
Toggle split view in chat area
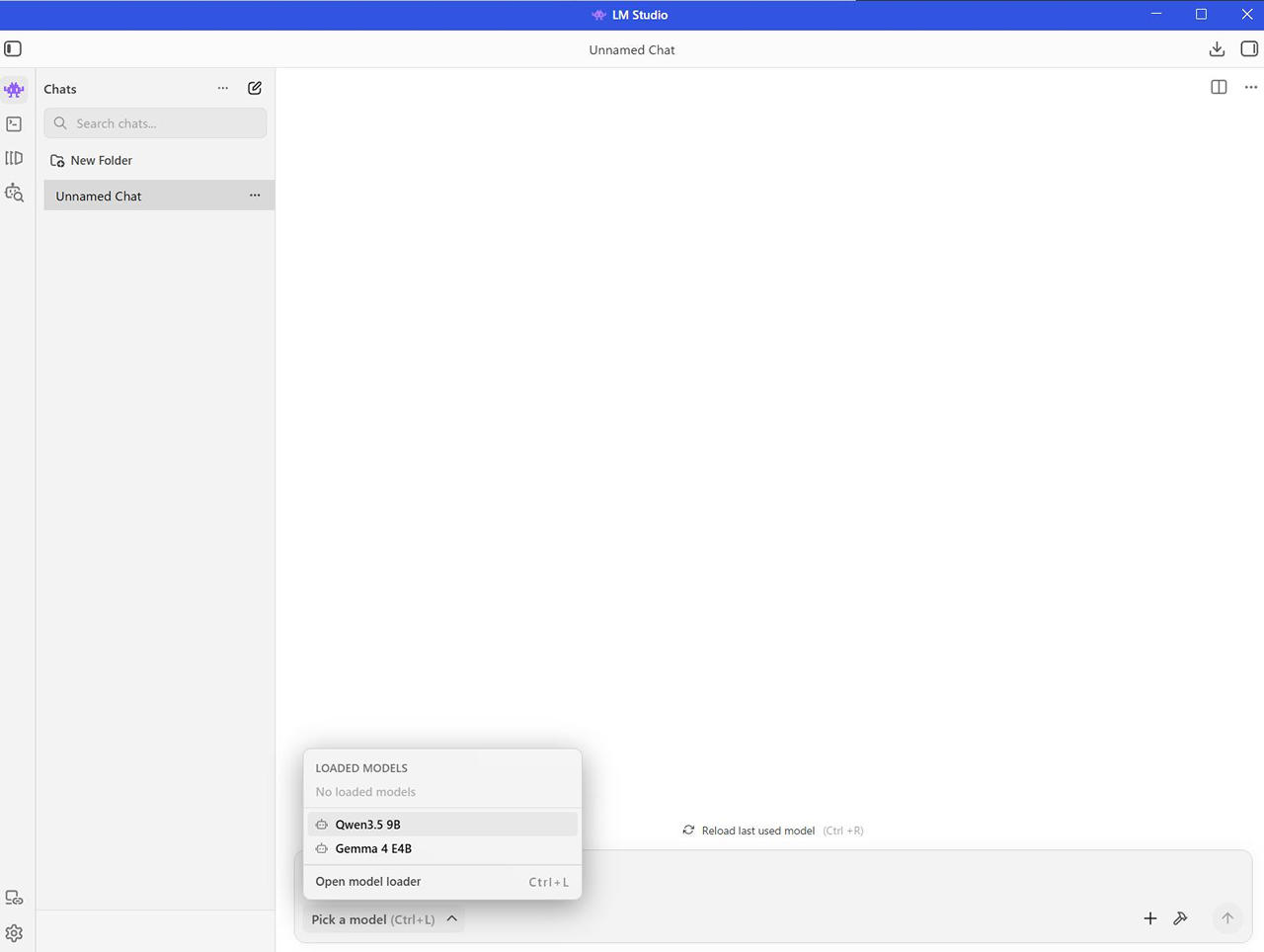1219,88
